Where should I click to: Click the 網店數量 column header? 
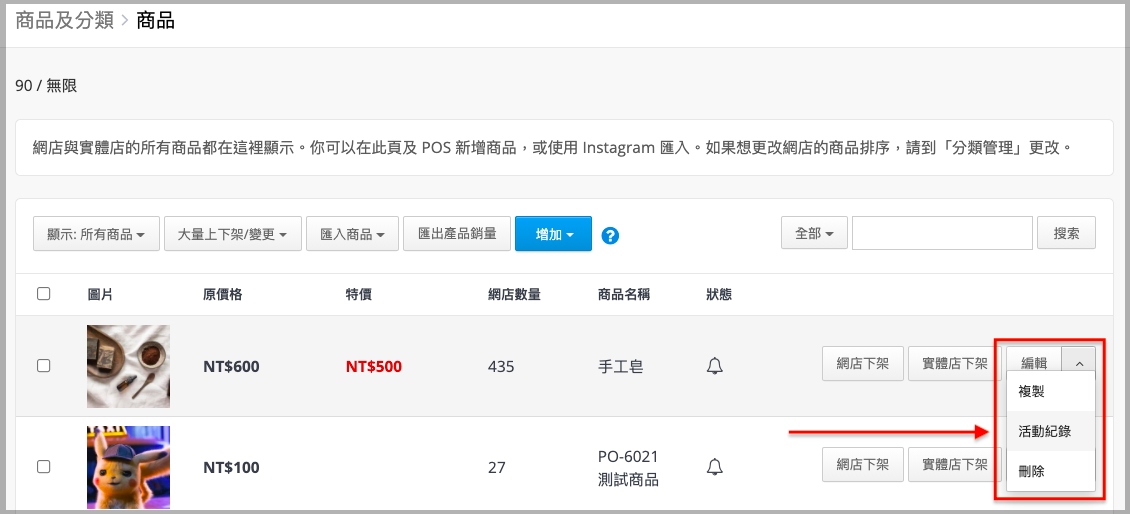point(515,294)
